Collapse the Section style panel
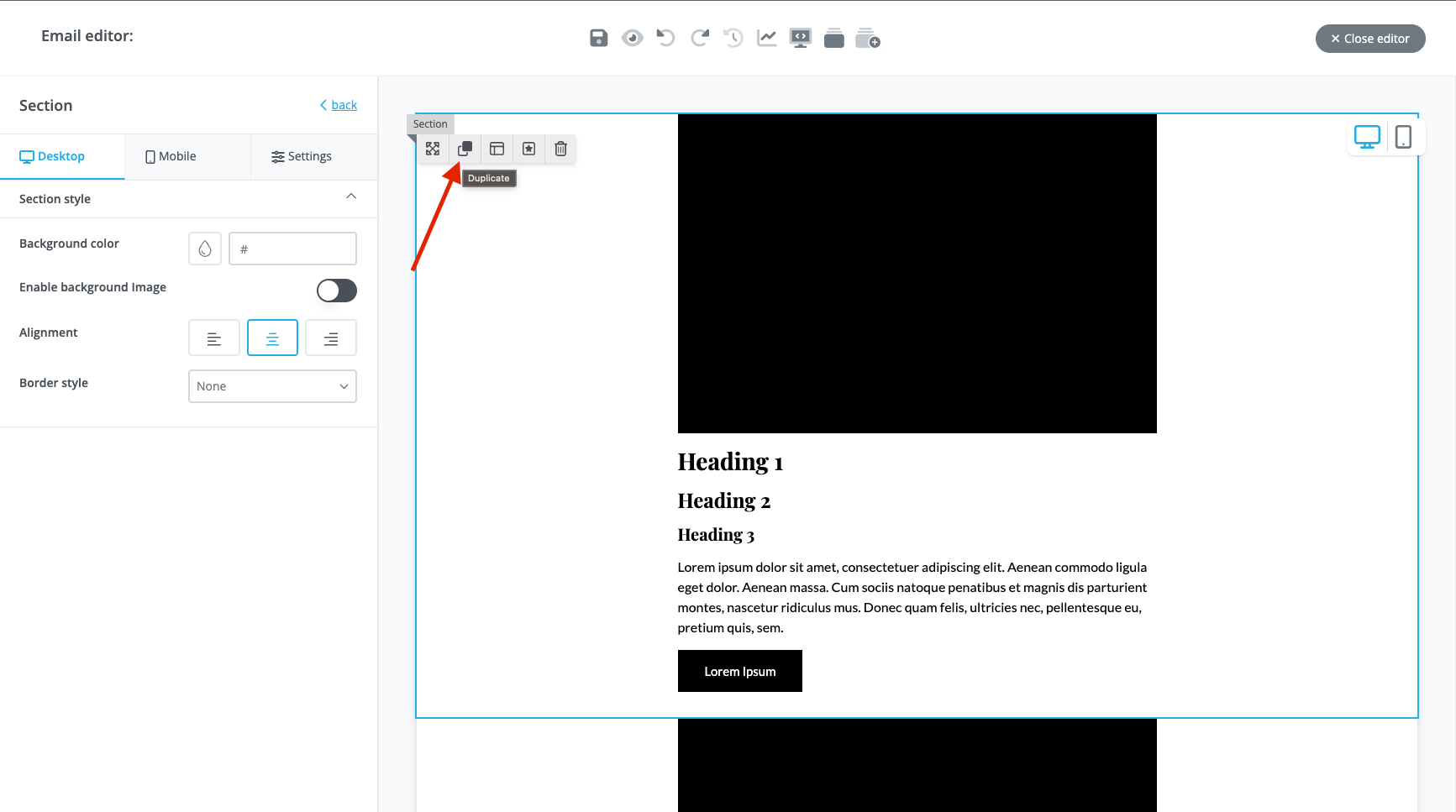 [x=351, y=196]
